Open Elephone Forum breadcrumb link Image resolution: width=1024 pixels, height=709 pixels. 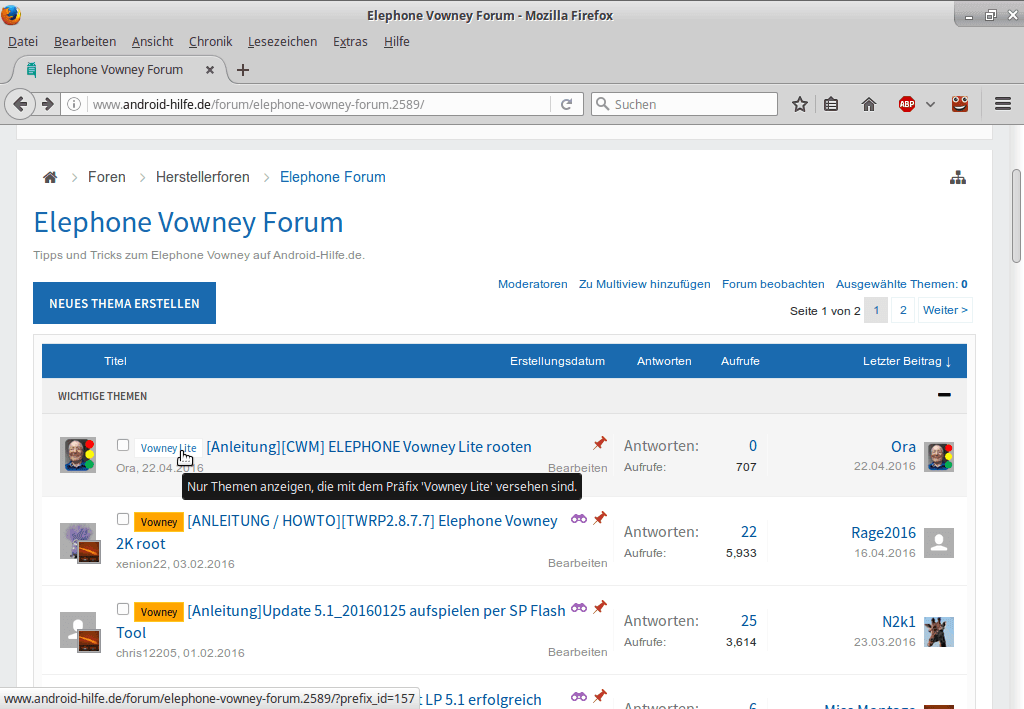click(x=332, y=177)
